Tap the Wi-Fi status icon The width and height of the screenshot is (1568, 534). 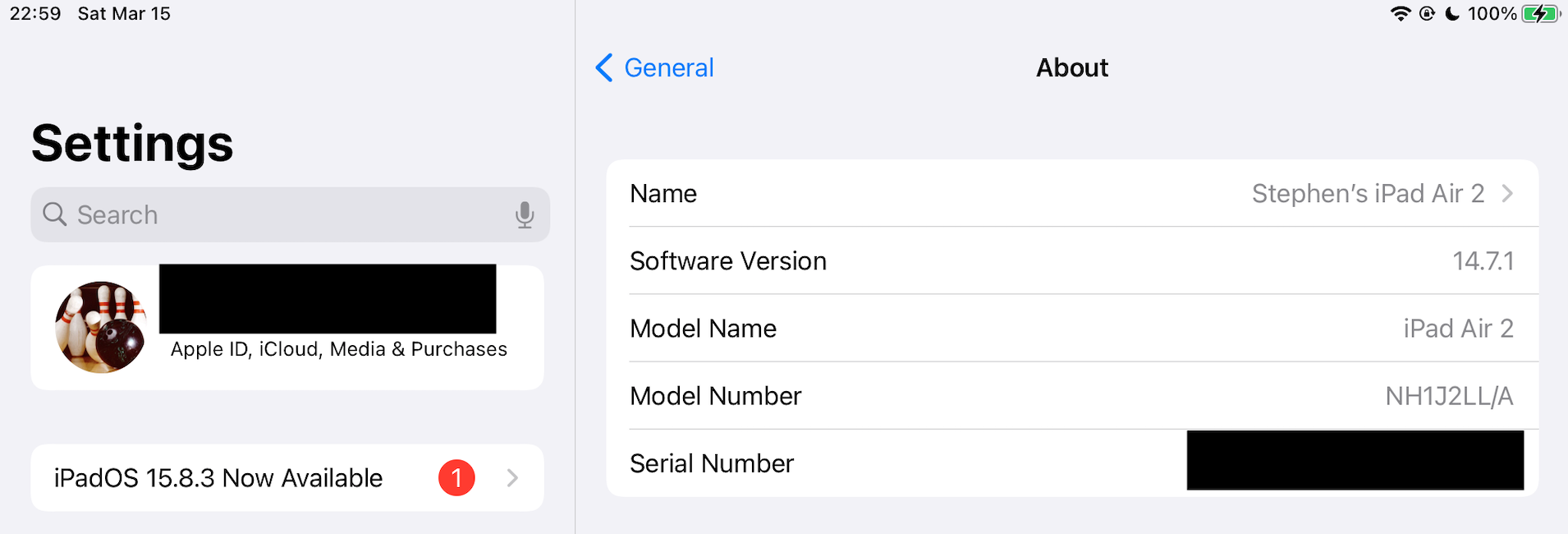click(x=1400, y=14)
